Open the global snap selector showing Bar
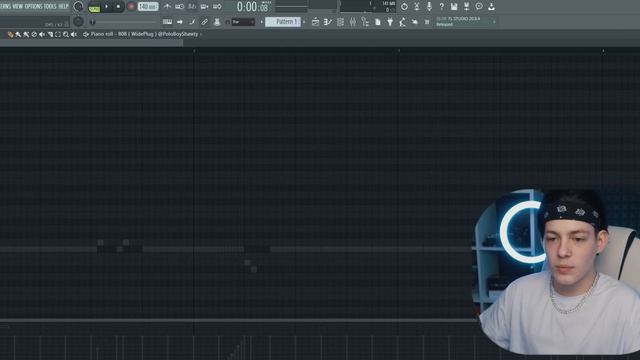 pos(243,22)
